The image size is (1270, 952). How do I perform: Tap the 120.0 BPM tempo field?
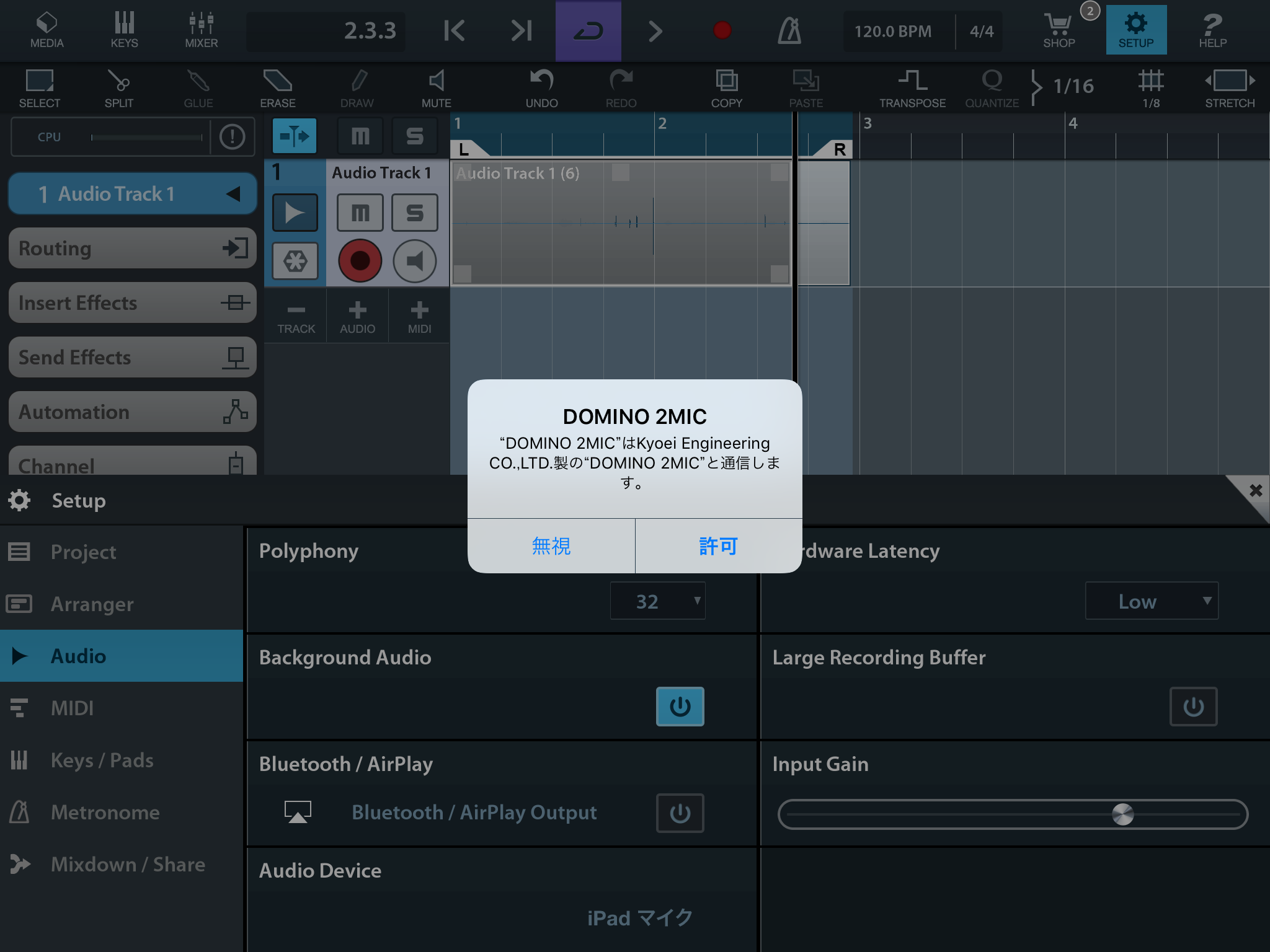[x=893, y=31]
